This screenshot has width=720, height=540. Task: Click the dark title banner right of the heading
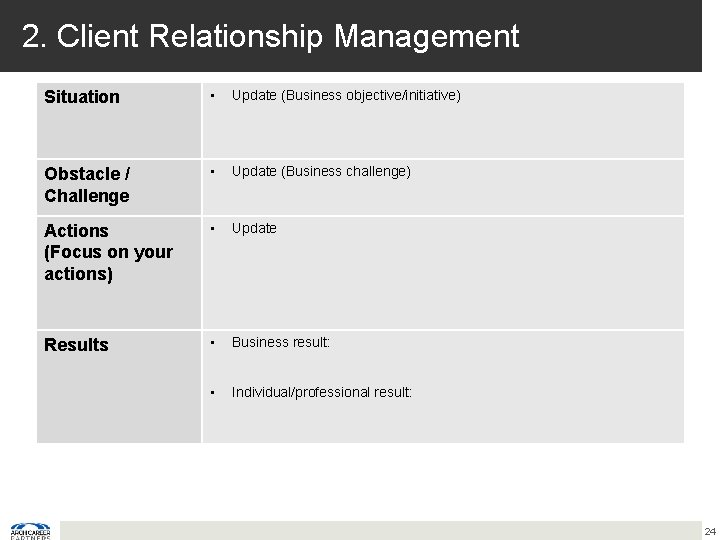(x=620, y=37)
